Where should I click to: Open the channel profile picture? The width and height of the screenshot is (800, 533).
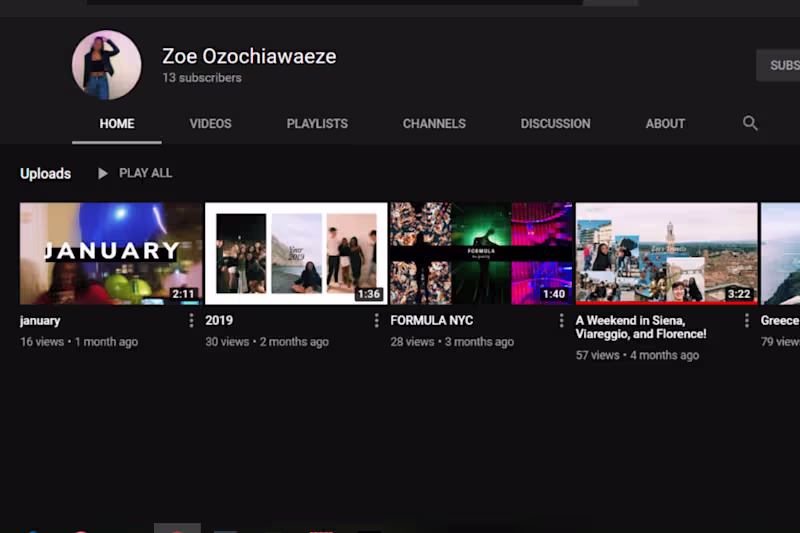107,65
